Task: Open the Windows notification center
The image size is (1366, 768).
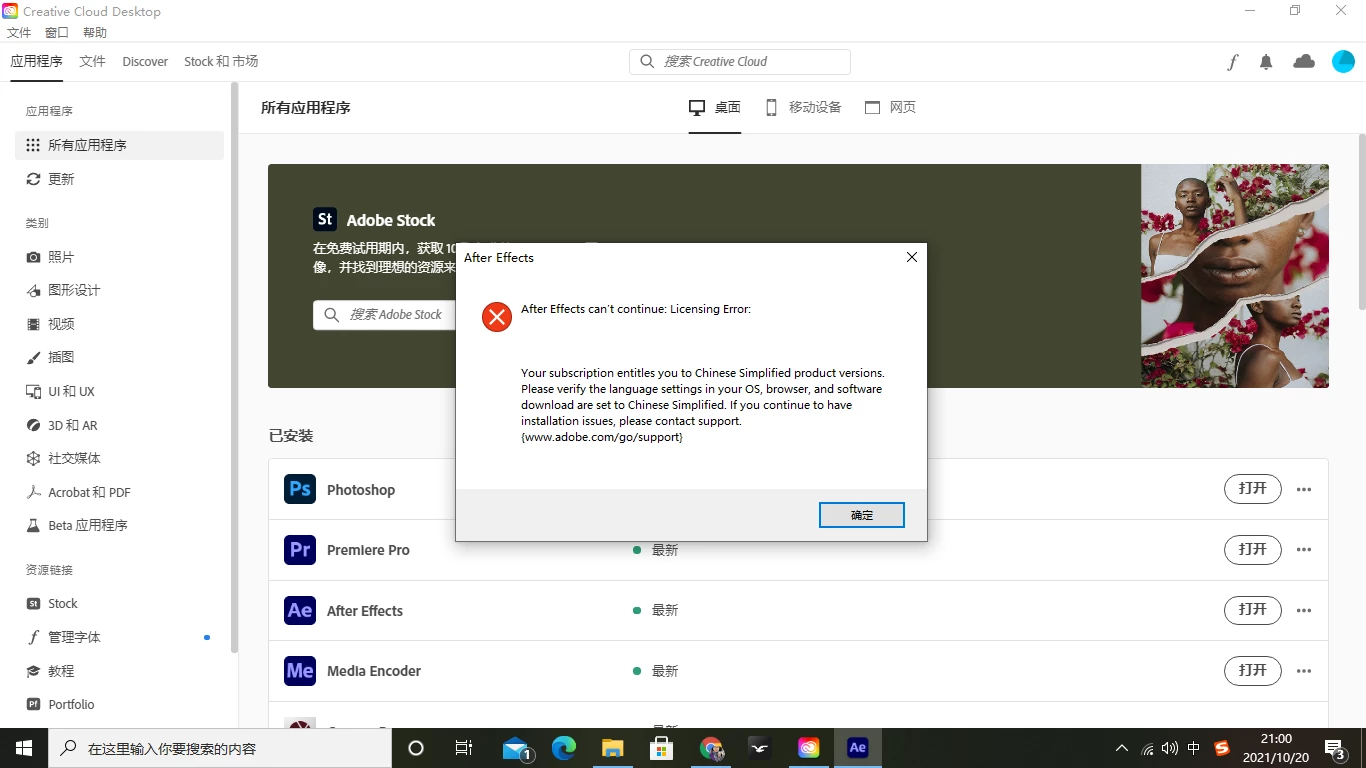Action: coord(1335,748)
